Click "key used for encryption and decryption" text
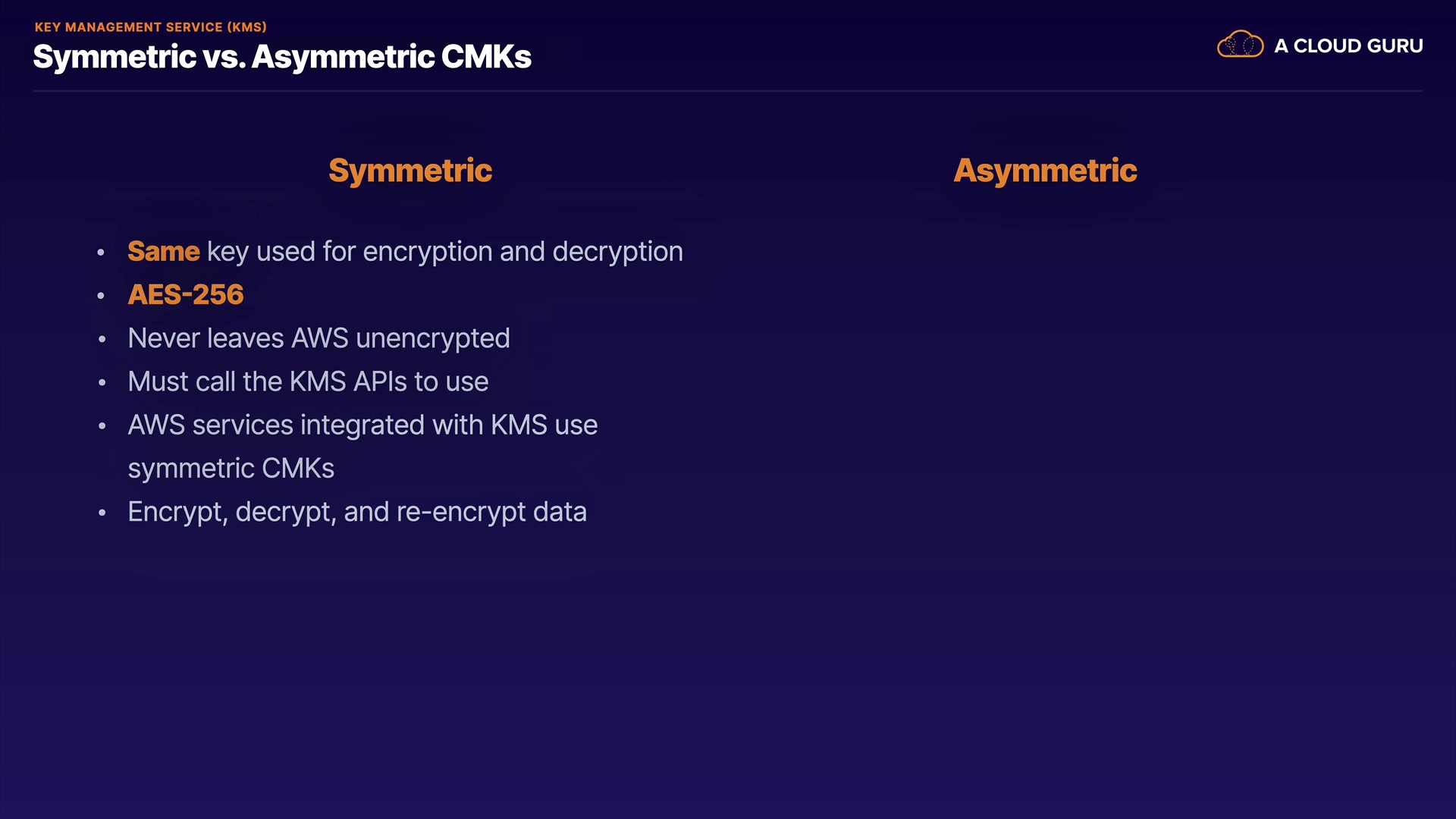Image resolution: width=1456 pixels, height=819 pixels. (445, 252)
